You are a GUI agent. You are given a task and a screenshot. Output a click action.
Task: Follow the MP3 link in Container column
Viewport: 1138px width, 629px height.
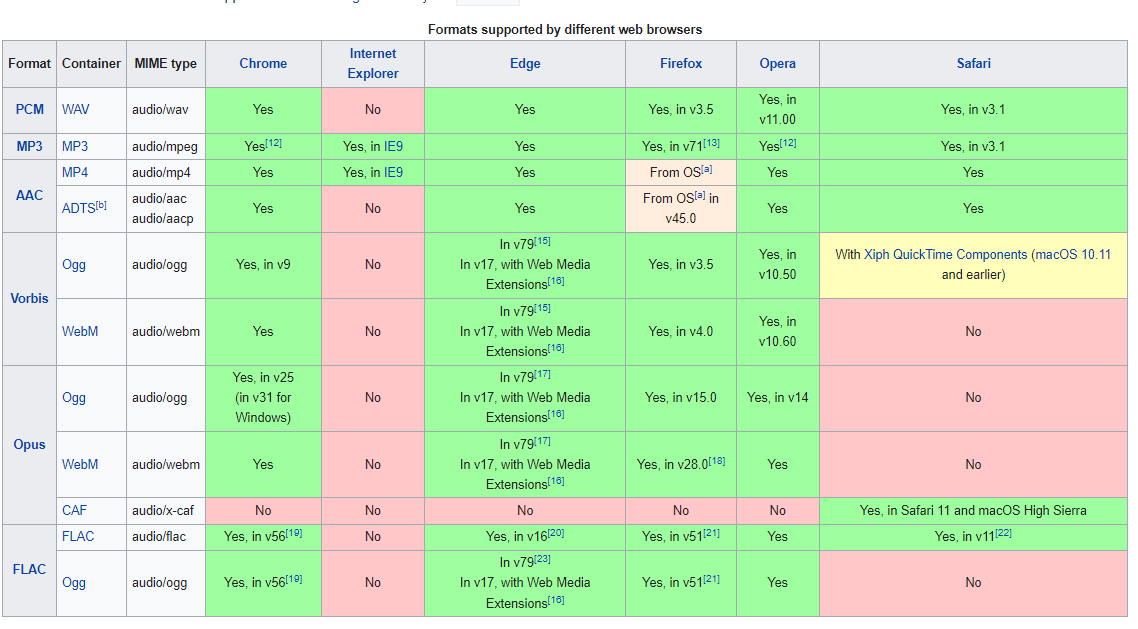point(75,147)
